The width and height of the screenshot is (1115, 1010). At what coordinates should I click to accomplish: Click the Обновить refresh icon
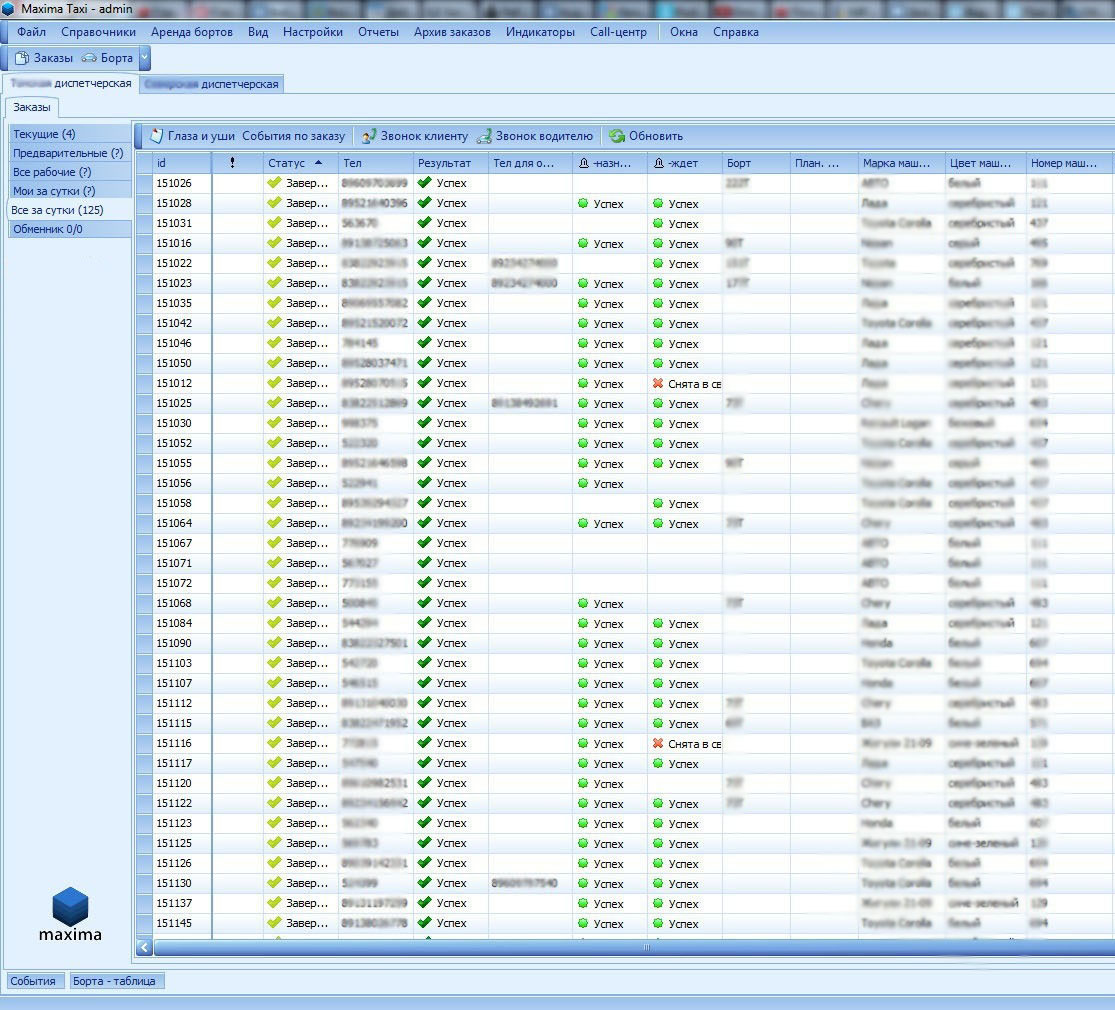click(617, 136)
